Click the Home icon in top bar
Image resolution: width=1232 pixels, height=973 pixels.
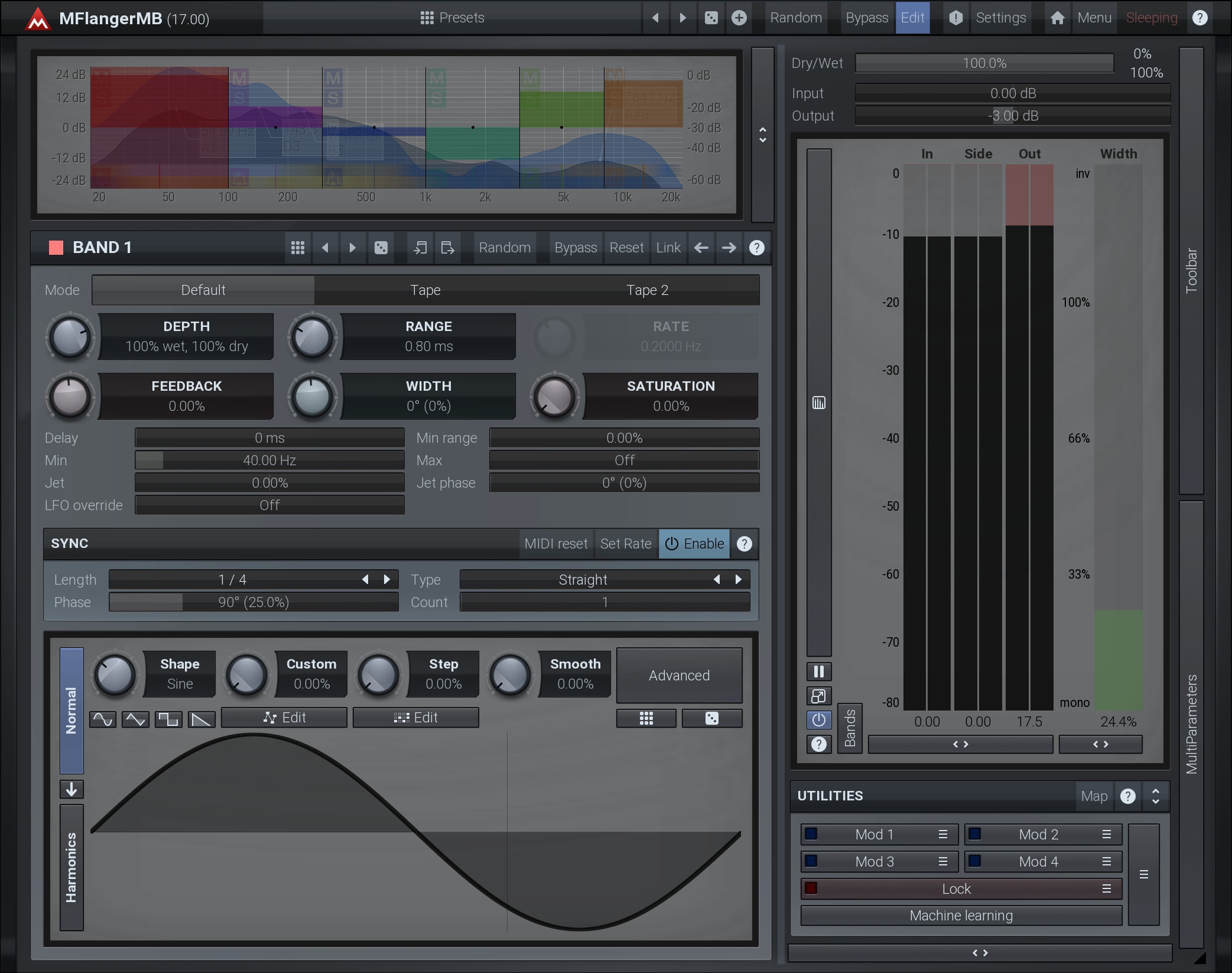tap(1057, 18)
